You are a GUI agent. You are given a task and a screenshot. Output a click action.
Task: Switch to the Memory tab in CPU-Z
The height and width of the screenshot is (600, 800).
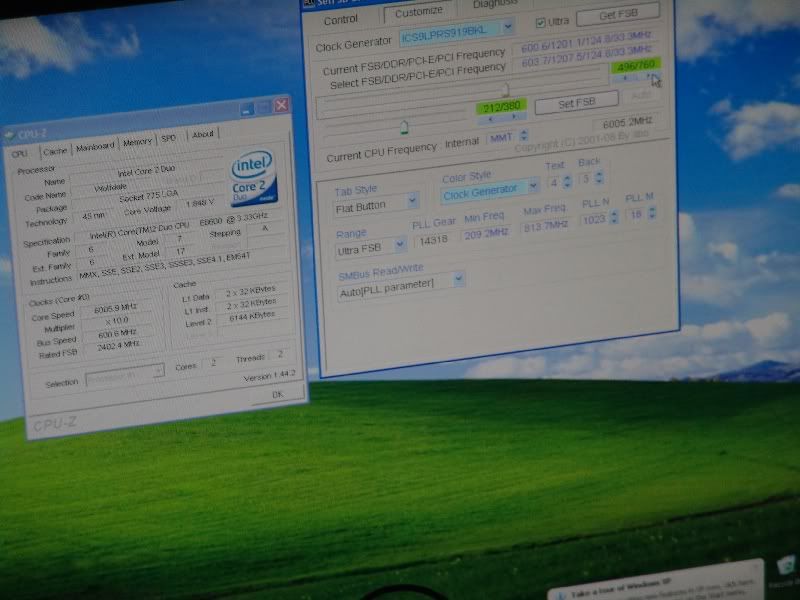point(137,143)
